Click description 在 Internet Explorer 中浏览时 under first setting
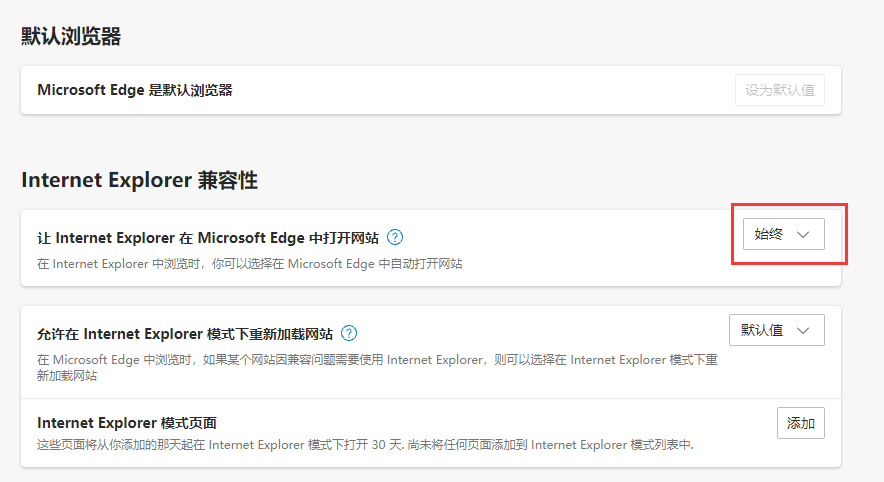This screenshot has height=482, width=884. [x=250, y=264]
